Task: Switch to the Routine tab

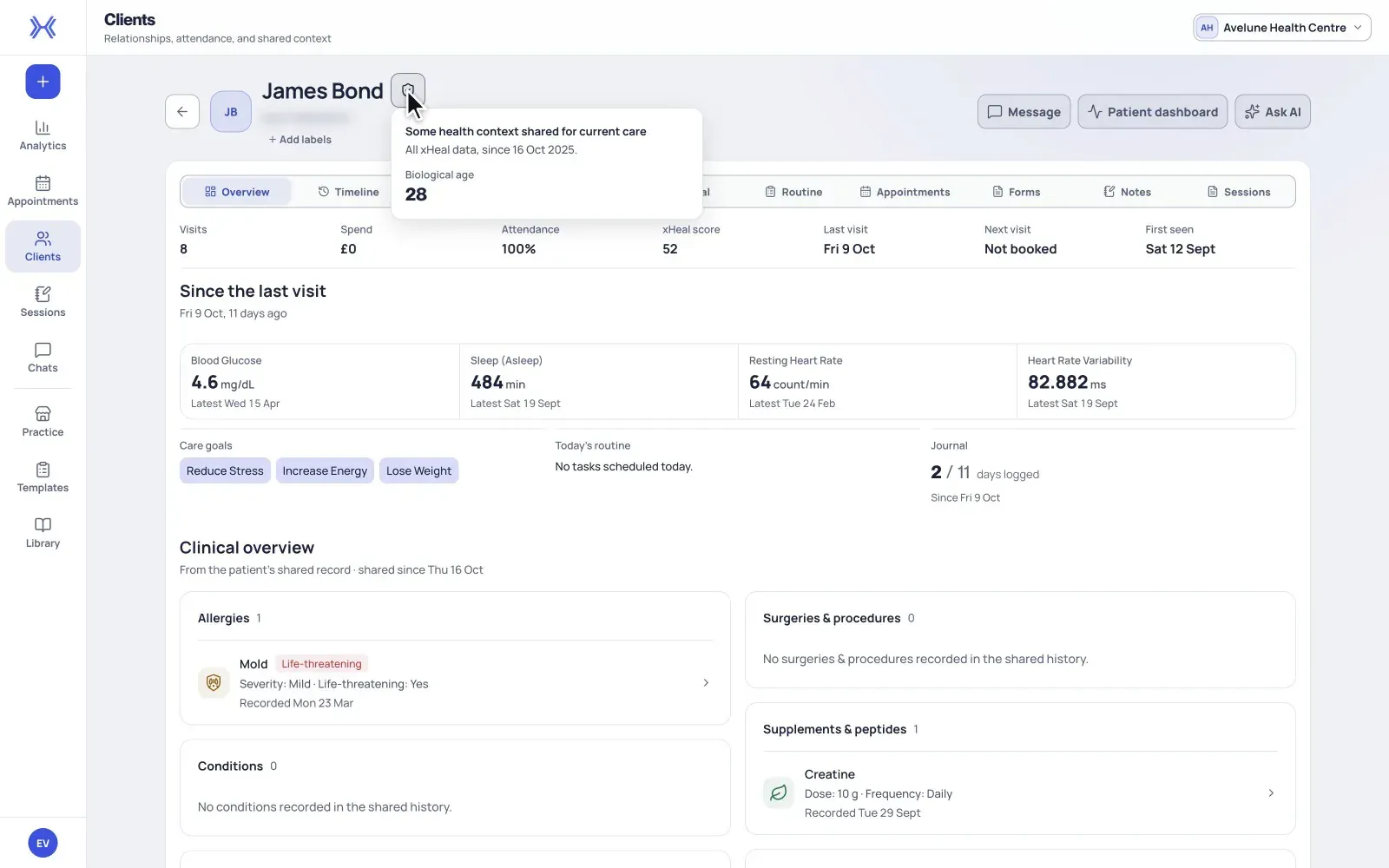Action: (793, 192)
